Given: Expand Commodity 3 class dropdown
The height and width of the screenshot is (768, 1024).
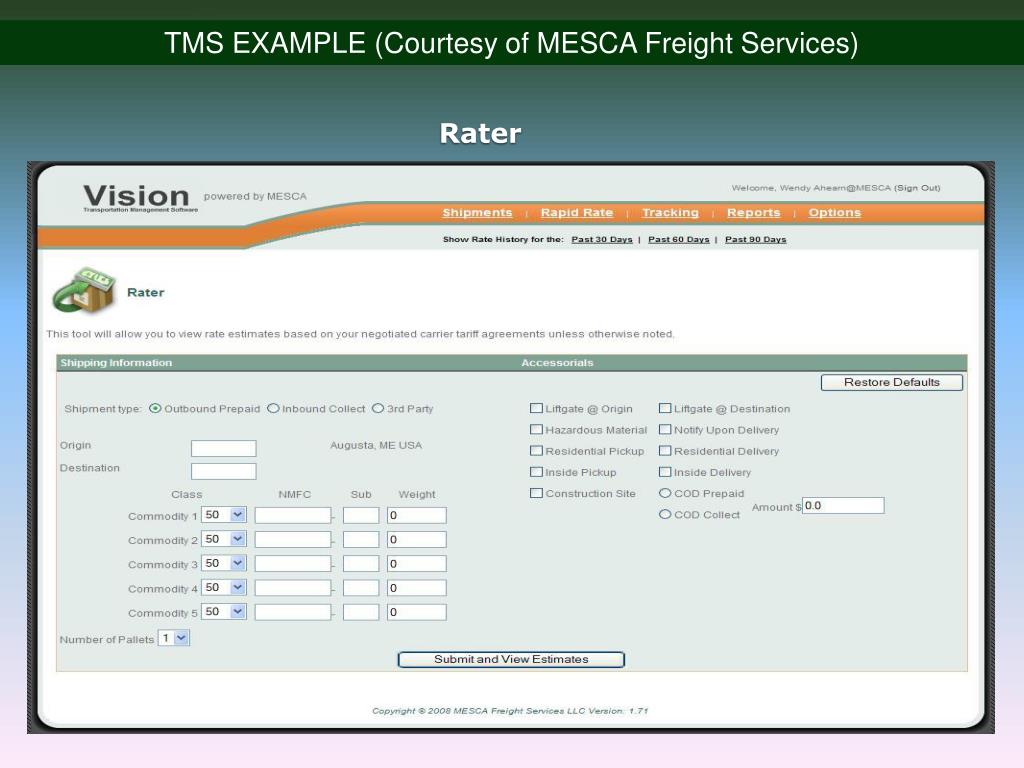Looking at the screenshot, I should tap(224, 564).
